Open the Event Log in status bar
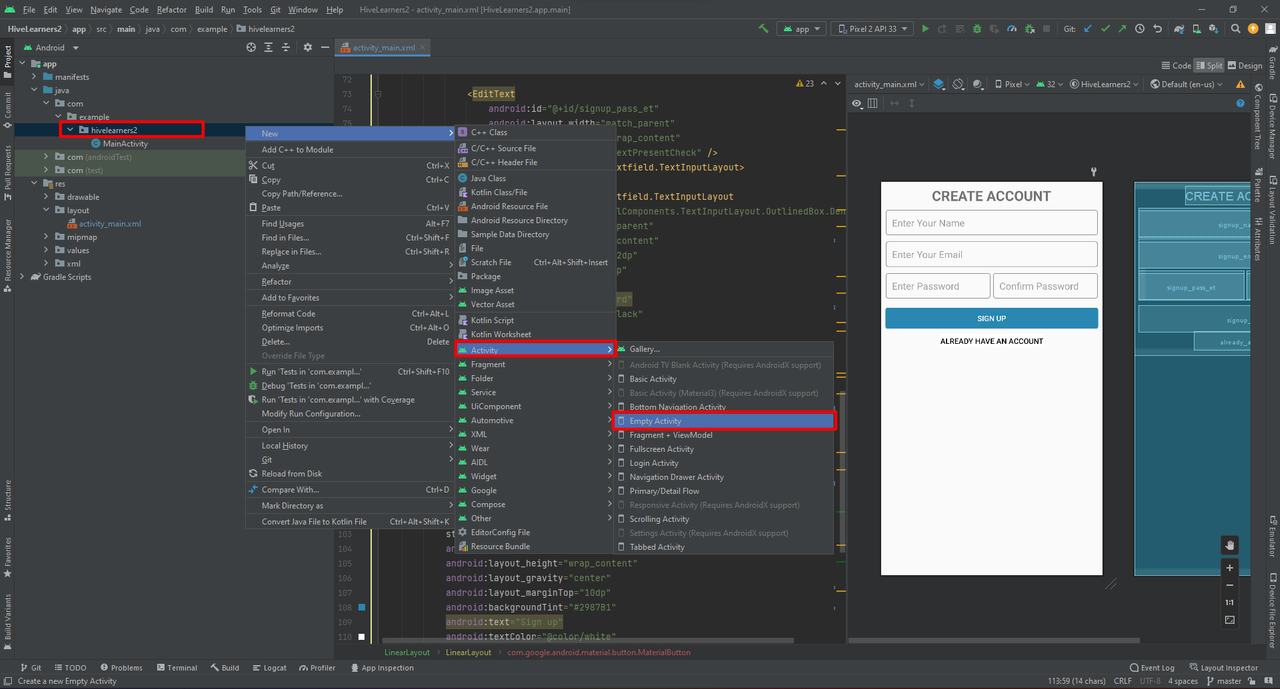1280x689 pixels. (x=1151, y=668)
